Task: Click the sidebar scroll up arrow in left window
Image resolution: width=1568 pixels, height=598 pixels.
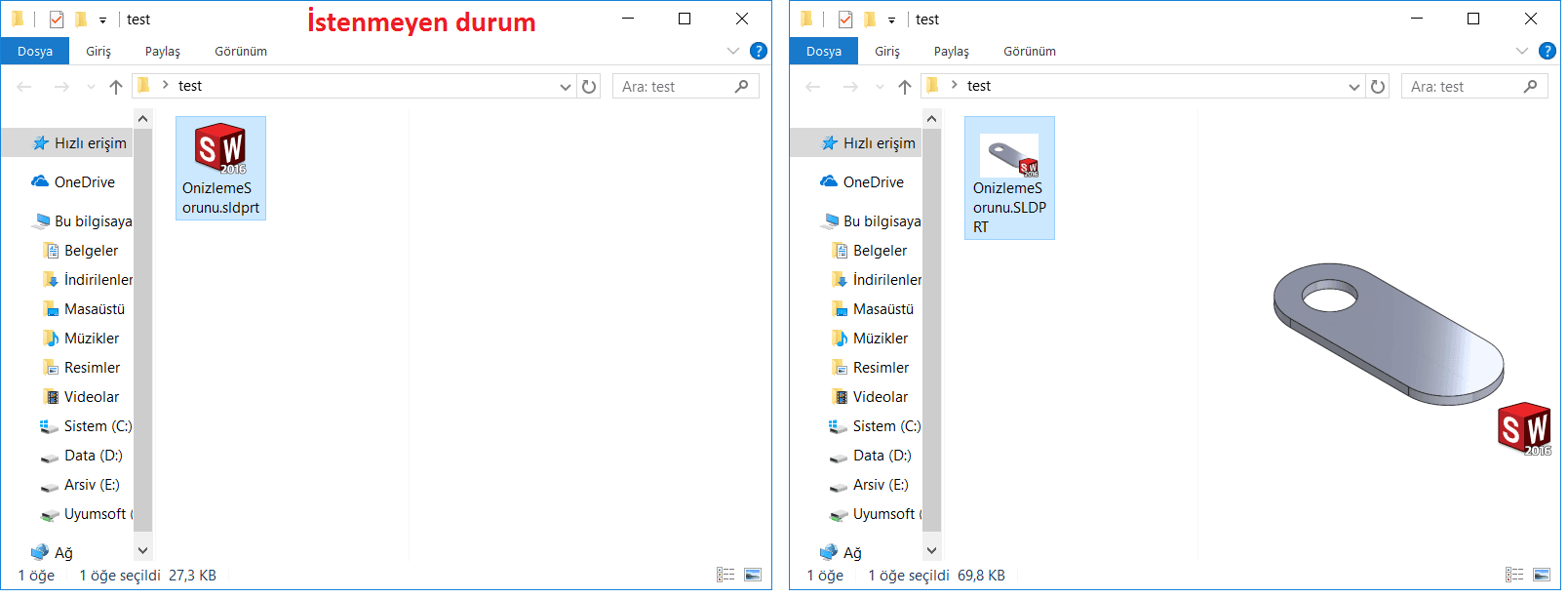Action: click(x=143, y=119)
